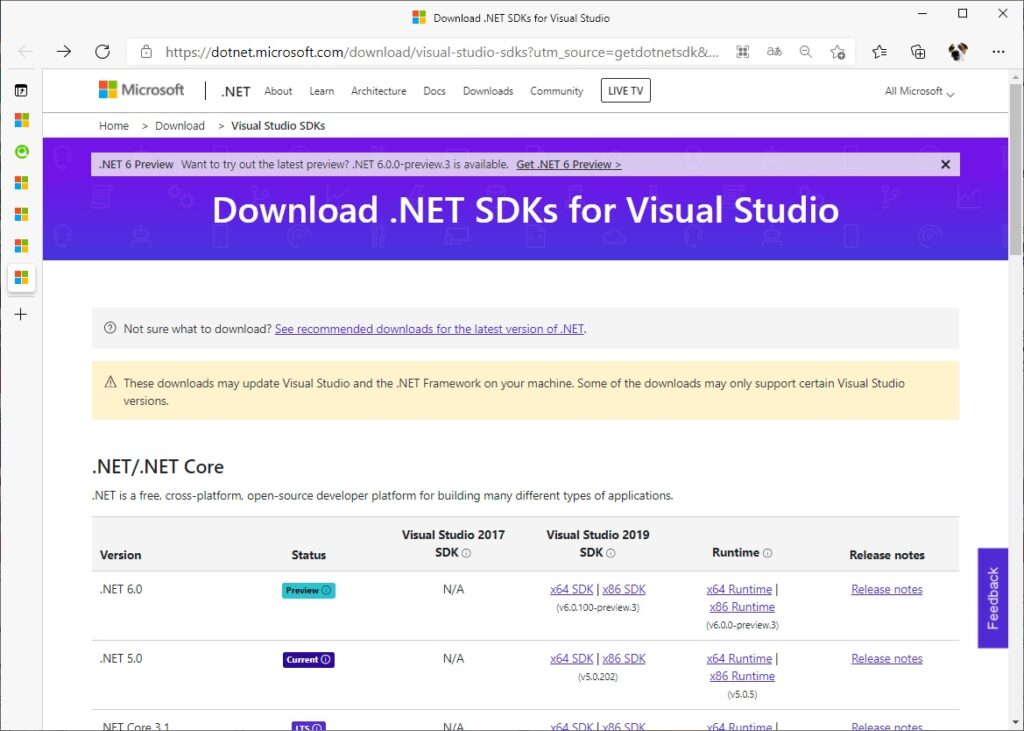
Task: Download x64 Runtime for .NET 6.0
Action: [x=739, y=589]
